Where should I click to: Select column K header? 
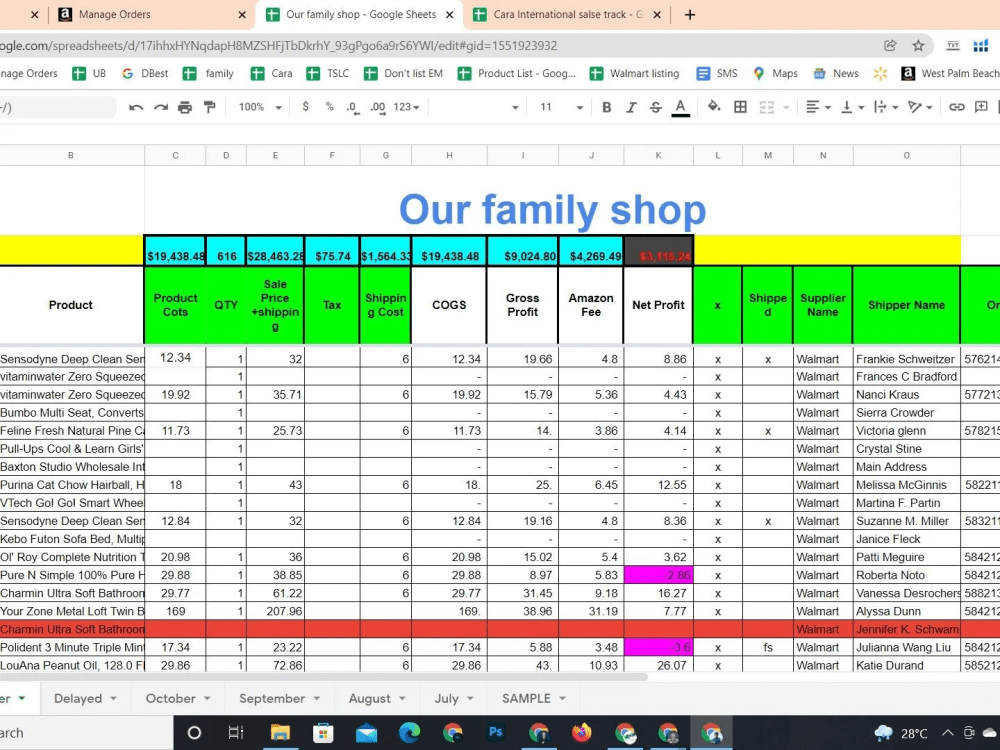(658, 155)
